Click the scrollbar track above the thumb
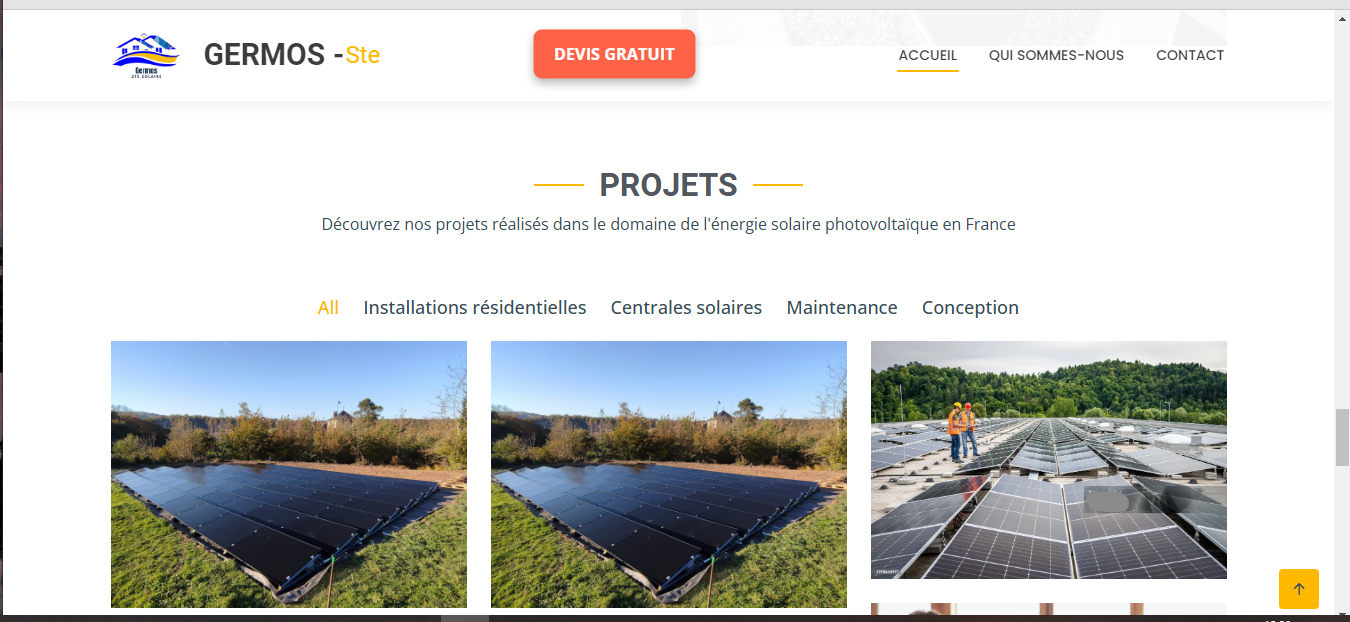This screenshot has height=622, width=1350. click(1342, 210)
